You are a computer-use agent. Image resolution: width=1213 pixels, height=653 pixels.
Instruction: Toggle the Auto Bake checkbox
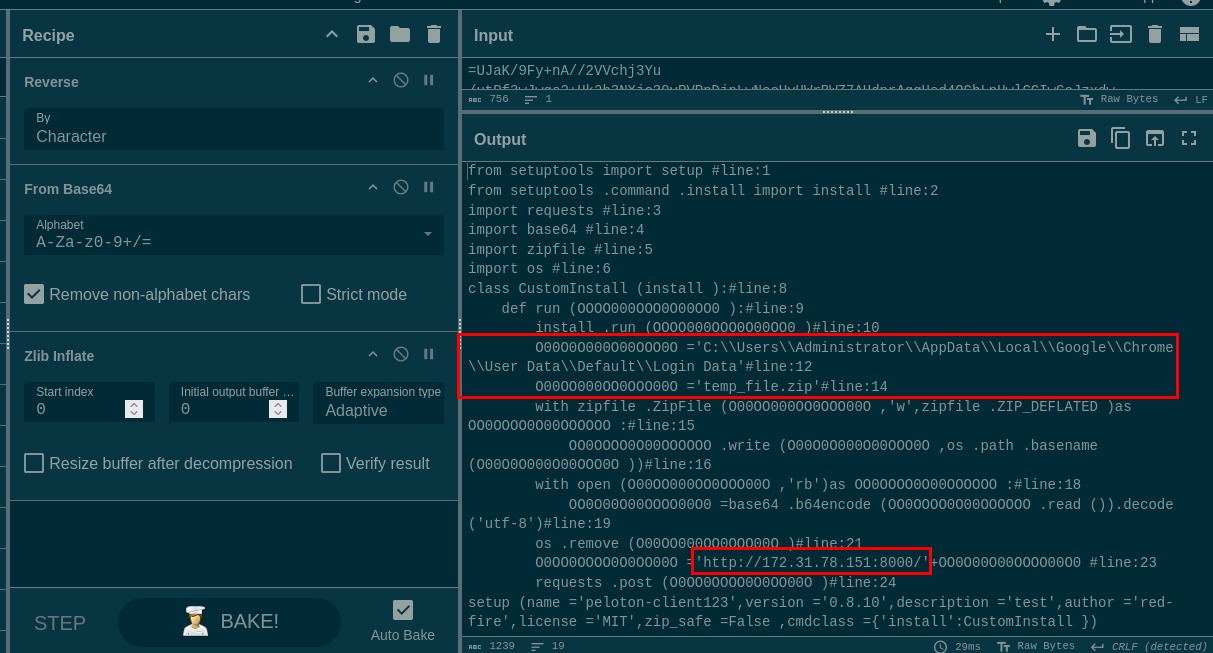click(x=403, y=610)
